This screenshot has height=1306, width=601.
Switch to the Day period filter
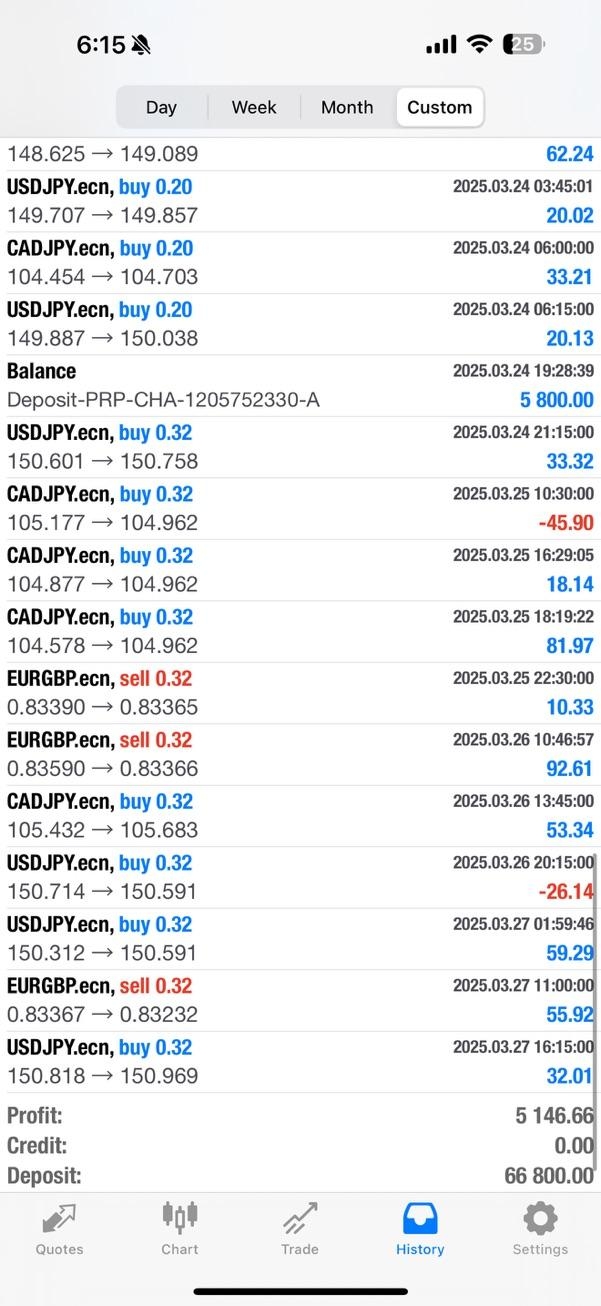pos(161,107)
